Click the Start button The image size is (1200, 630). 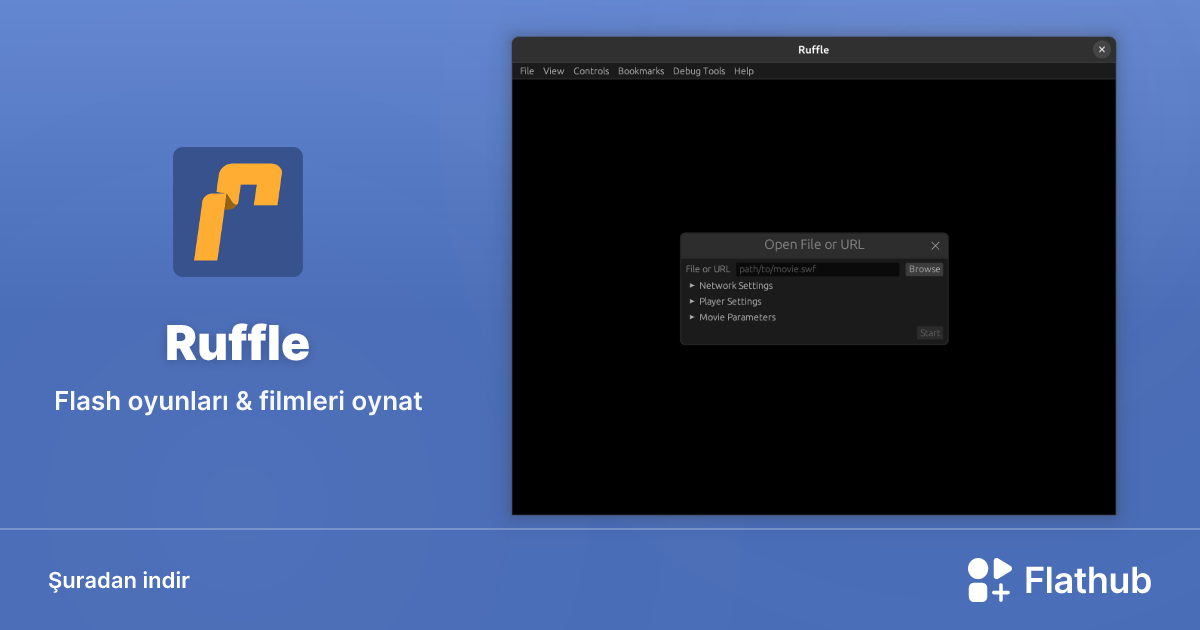tap(929, 333)
